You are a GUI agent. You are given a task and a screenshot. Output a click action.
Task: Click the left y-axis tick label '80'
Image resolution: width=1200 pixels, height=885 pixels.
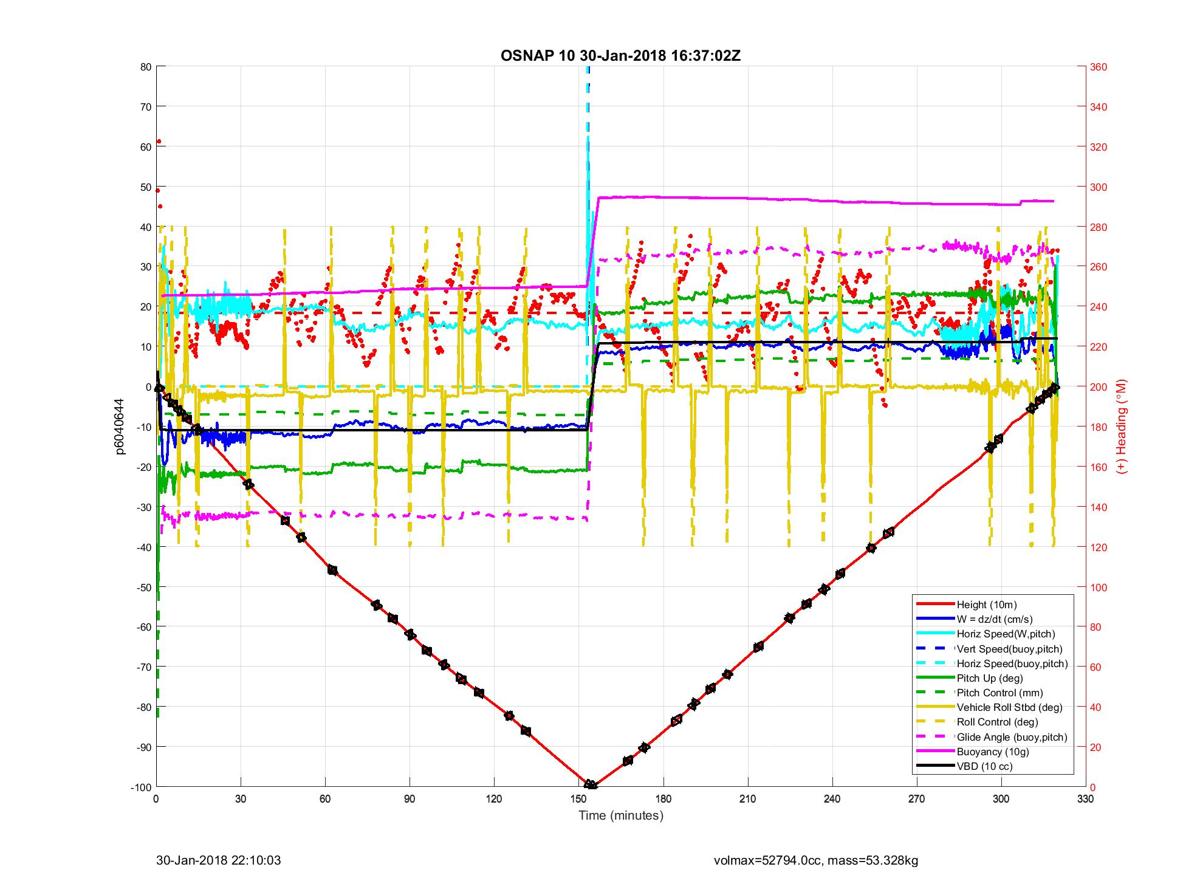(144, 67)
